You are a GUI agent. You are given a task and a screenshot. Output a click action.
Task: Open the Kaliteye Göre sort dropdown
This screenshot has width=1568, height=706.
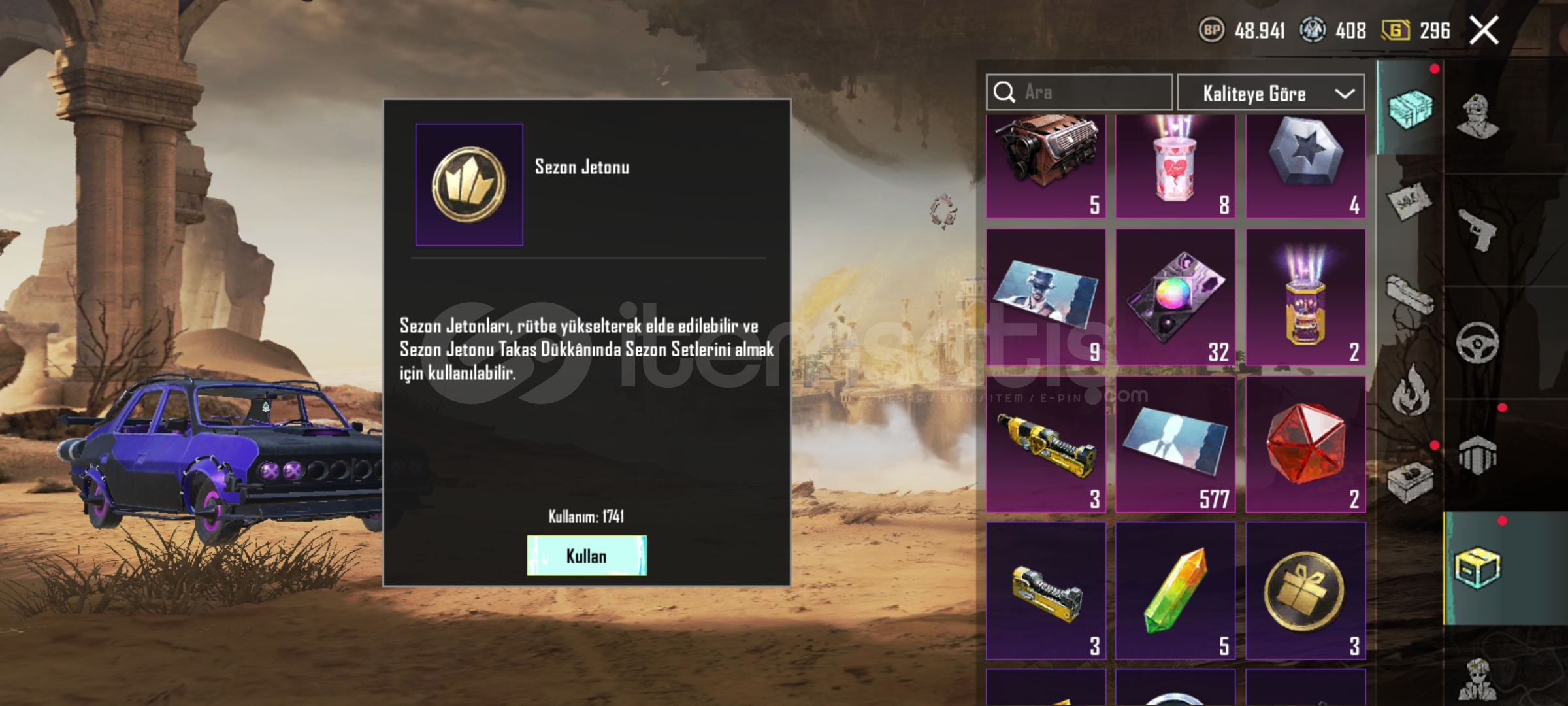(1270, 93)
